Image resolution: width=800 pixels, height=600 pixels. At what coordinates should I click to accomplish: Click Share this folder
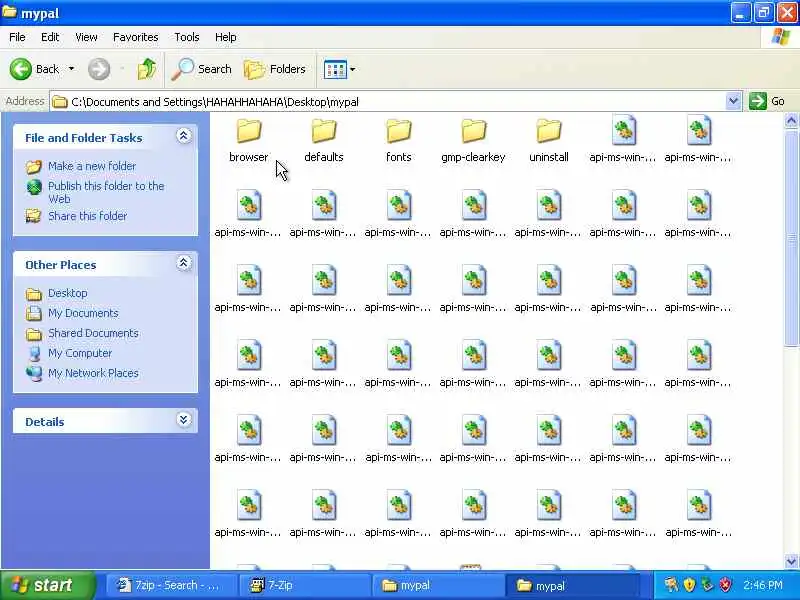[87, 216]
